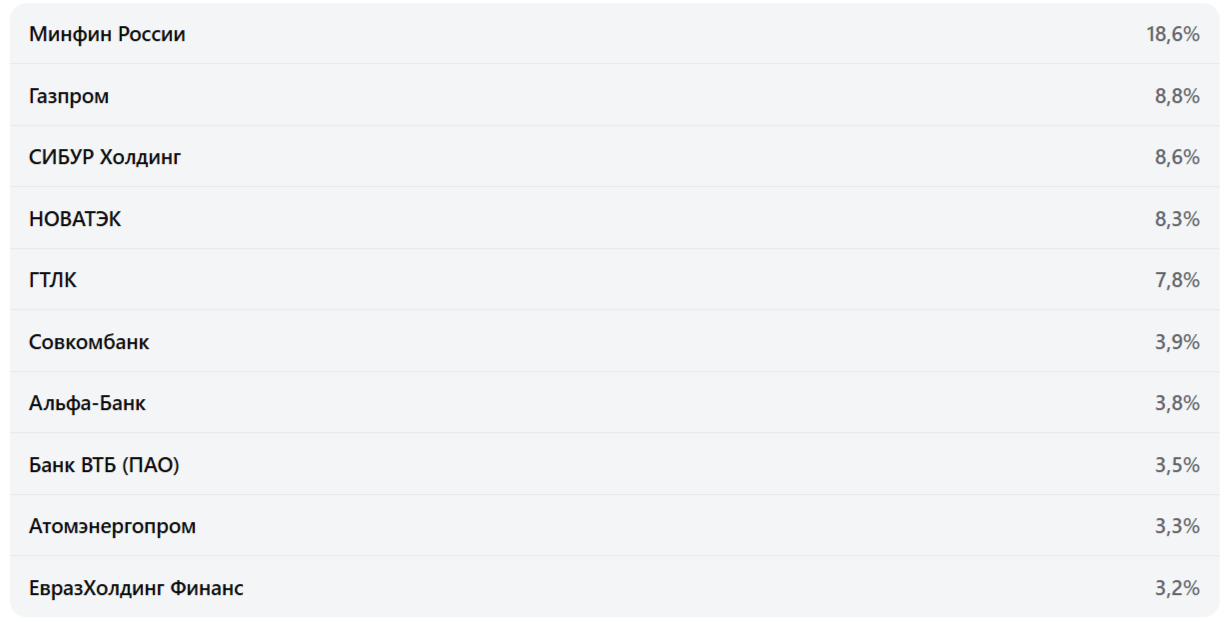Click the ГТЛК issuer name
Screen dimensions: 1226x622
(53, 281)
